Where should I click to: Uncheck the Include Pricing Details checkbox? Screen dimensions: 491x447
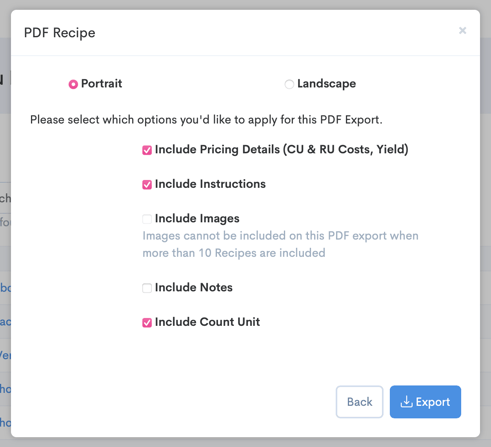click(147, 150)
